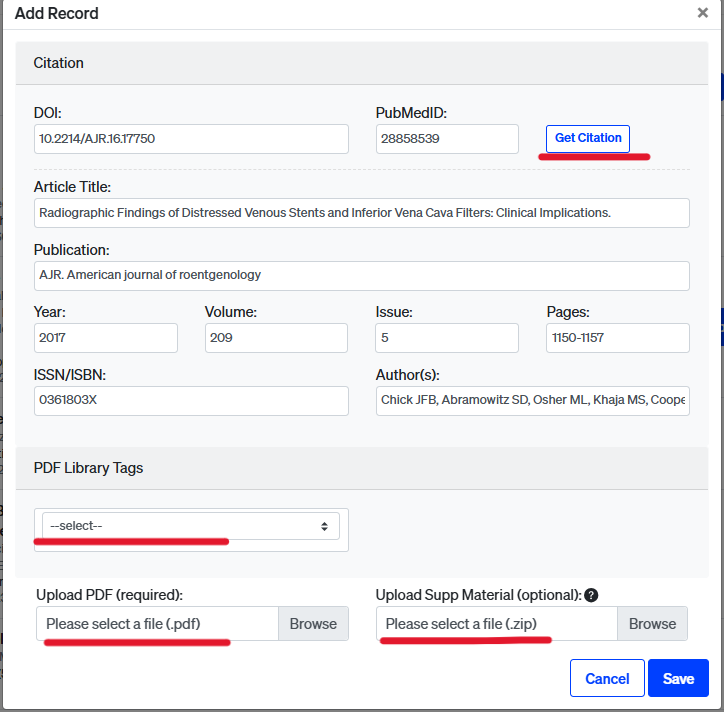
Task: Click into the DOI input field
Action: click(191, 139)
